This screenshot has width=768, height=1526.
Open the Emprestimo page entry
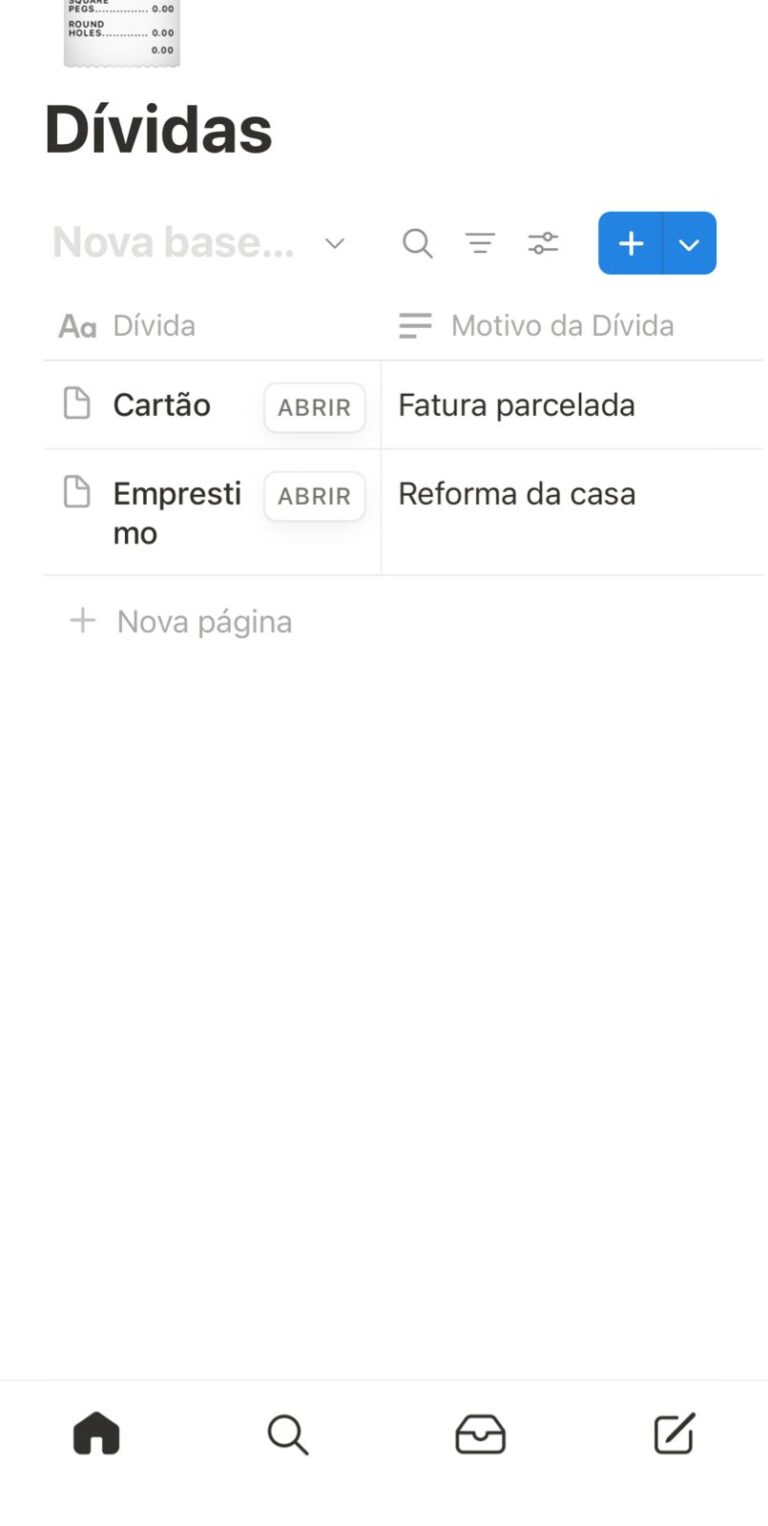point(176,511)
